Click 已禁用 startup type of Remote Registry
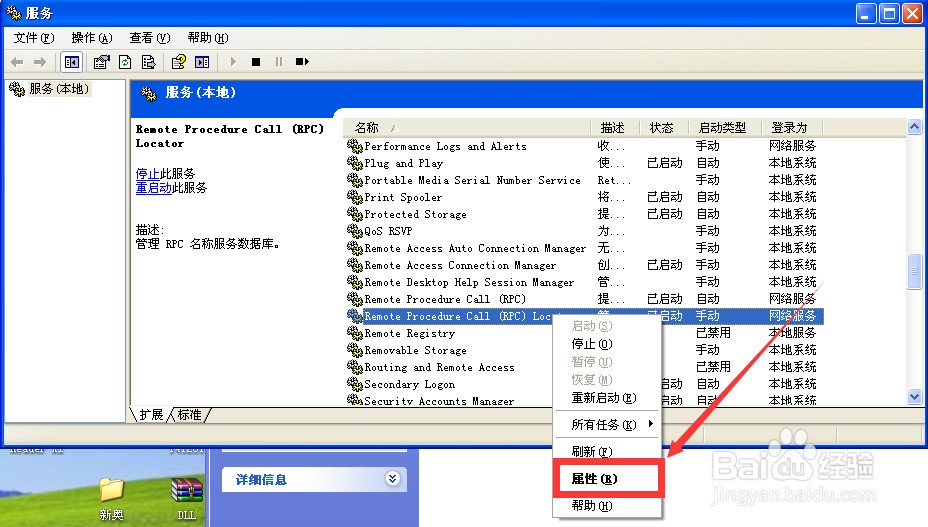928x527 pixels. [x=713, y=333]
